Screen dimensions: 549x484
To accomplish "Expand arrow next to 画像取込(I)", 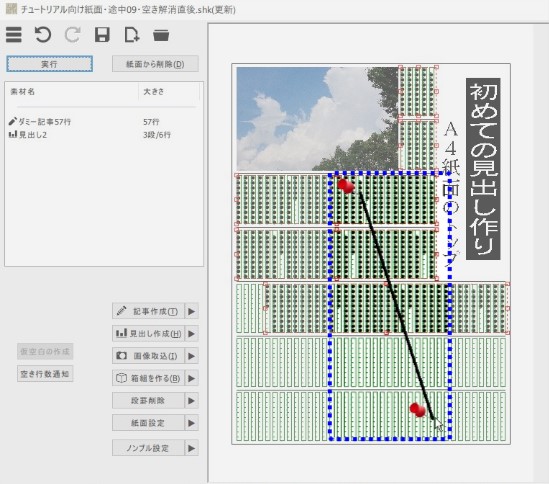I will [x=192, y=356].
